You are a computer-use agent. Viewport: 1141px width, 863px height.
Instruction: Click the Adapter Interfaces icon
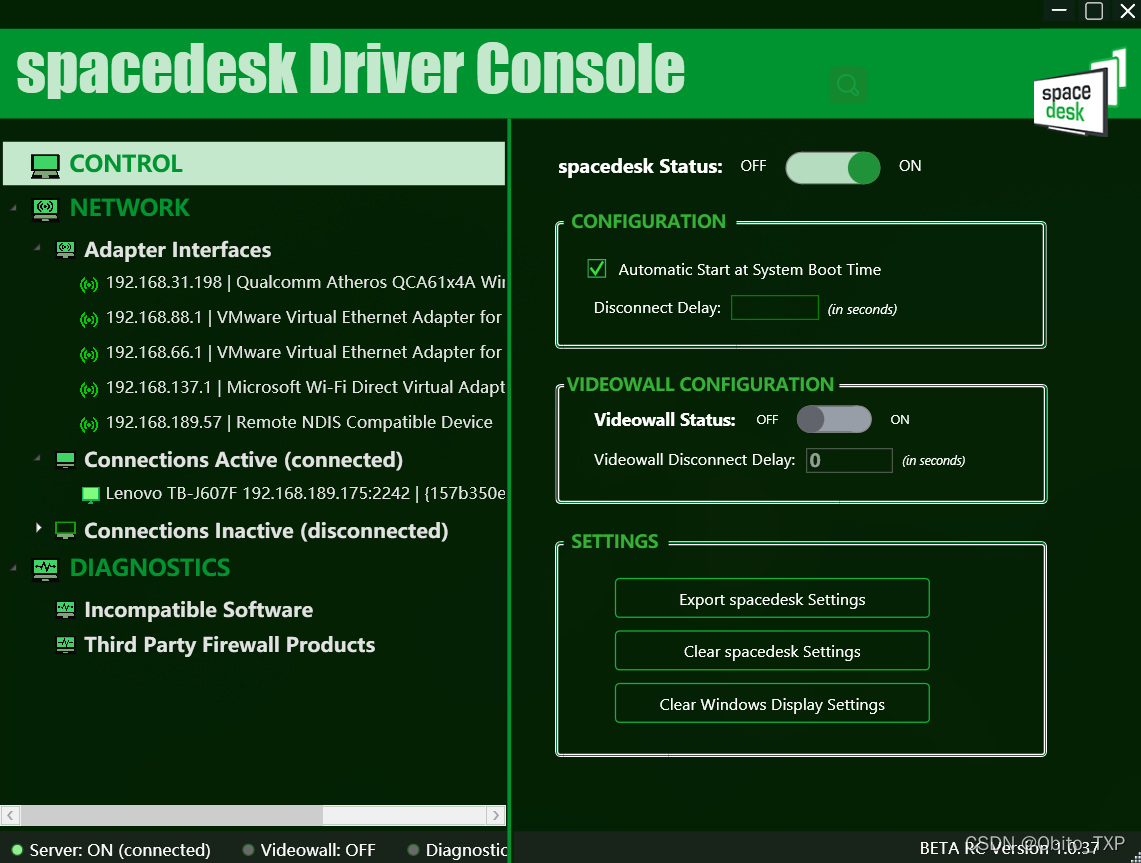tap(65, 250)
